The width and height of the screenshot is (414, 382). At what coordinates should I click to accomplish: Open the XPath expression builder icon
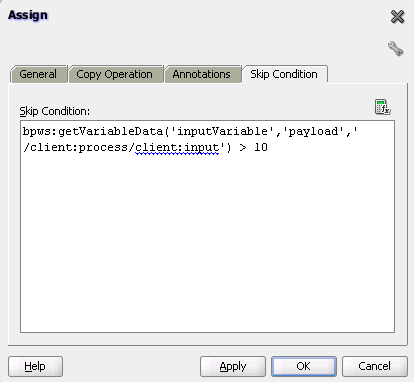coord(382,107)
